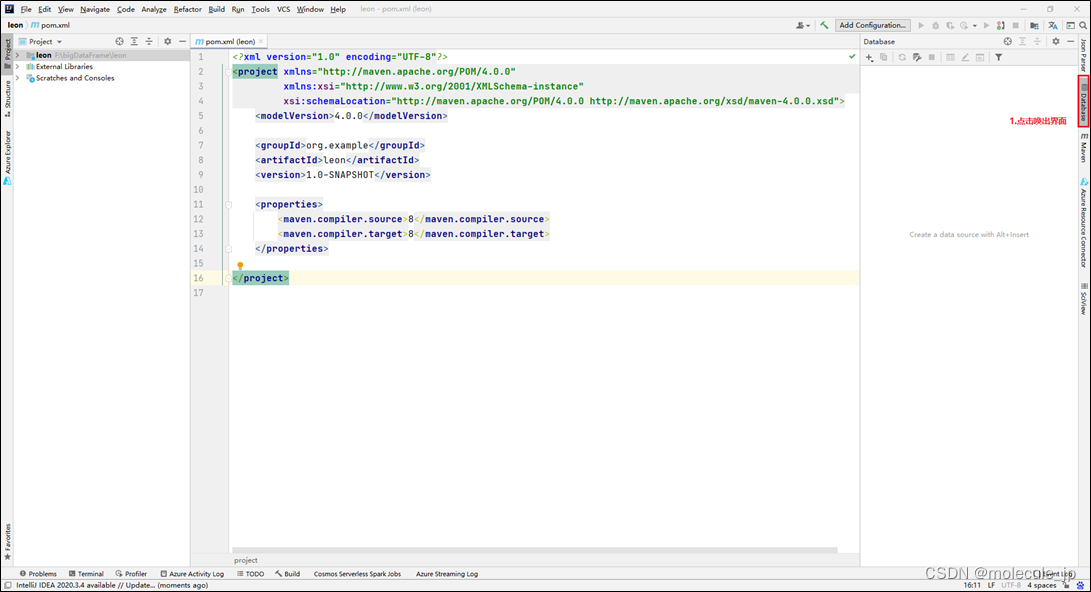Click the jump to query console icon
Image resolution: width=1091 pixels, height=592 pixels.
(980, 57)
